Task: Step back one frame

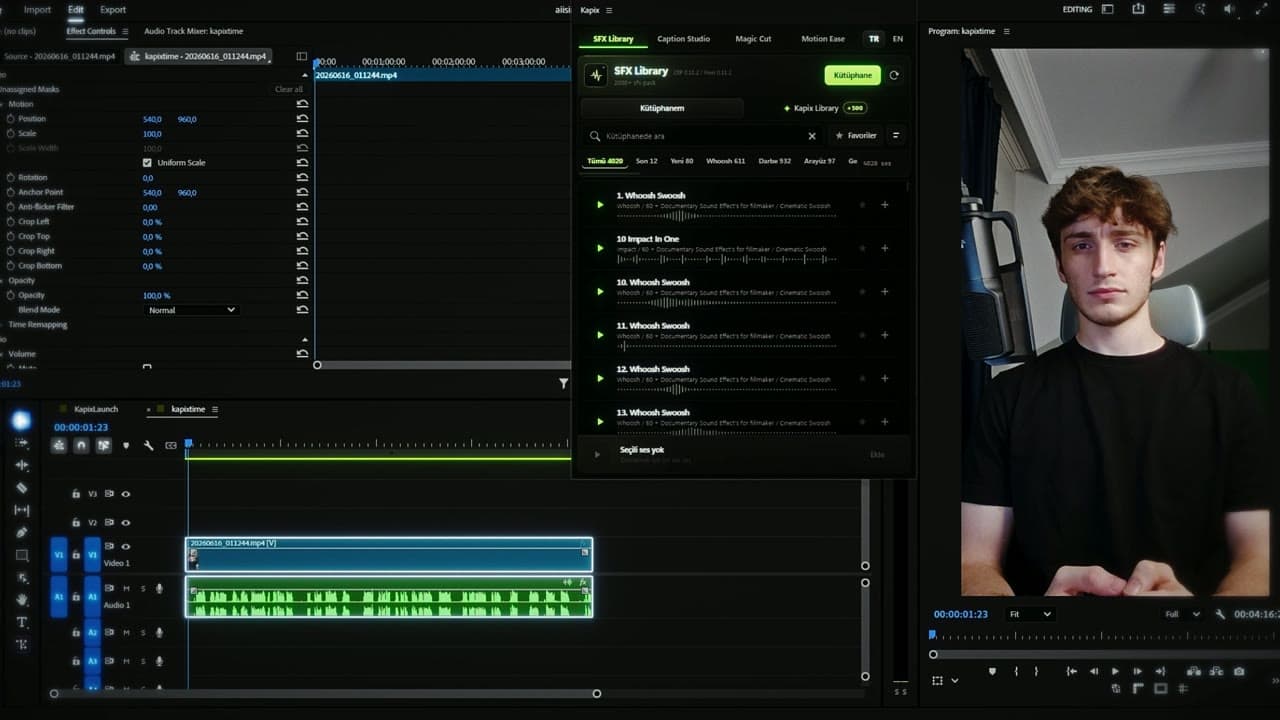Action: coord(1094,671)
